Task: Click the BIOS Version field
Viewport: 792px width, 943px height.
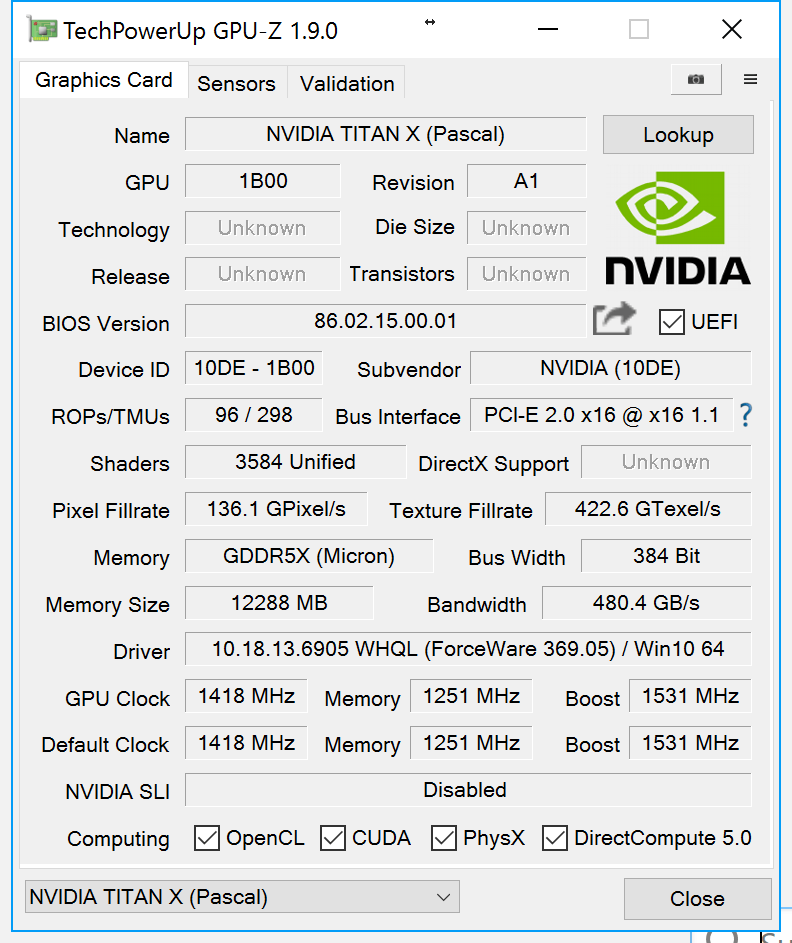Action: pyautogui.click(x=385, y=321)
